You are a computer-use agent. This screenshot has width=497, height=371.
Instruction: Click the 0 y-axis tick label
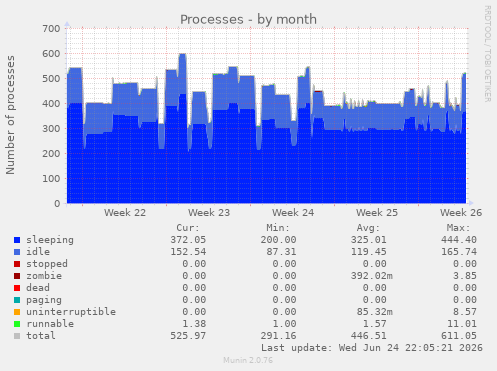[57, 204]
